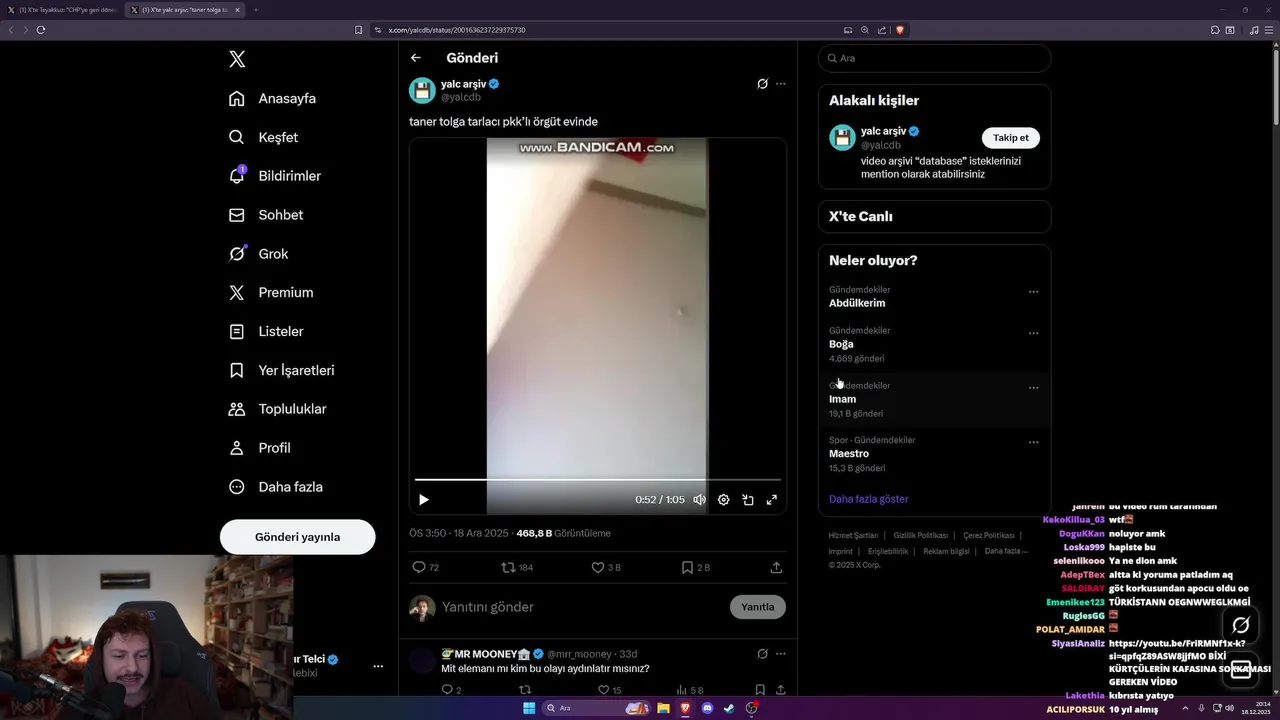Toggle picture-in-picture on the video

click(748, 500)
